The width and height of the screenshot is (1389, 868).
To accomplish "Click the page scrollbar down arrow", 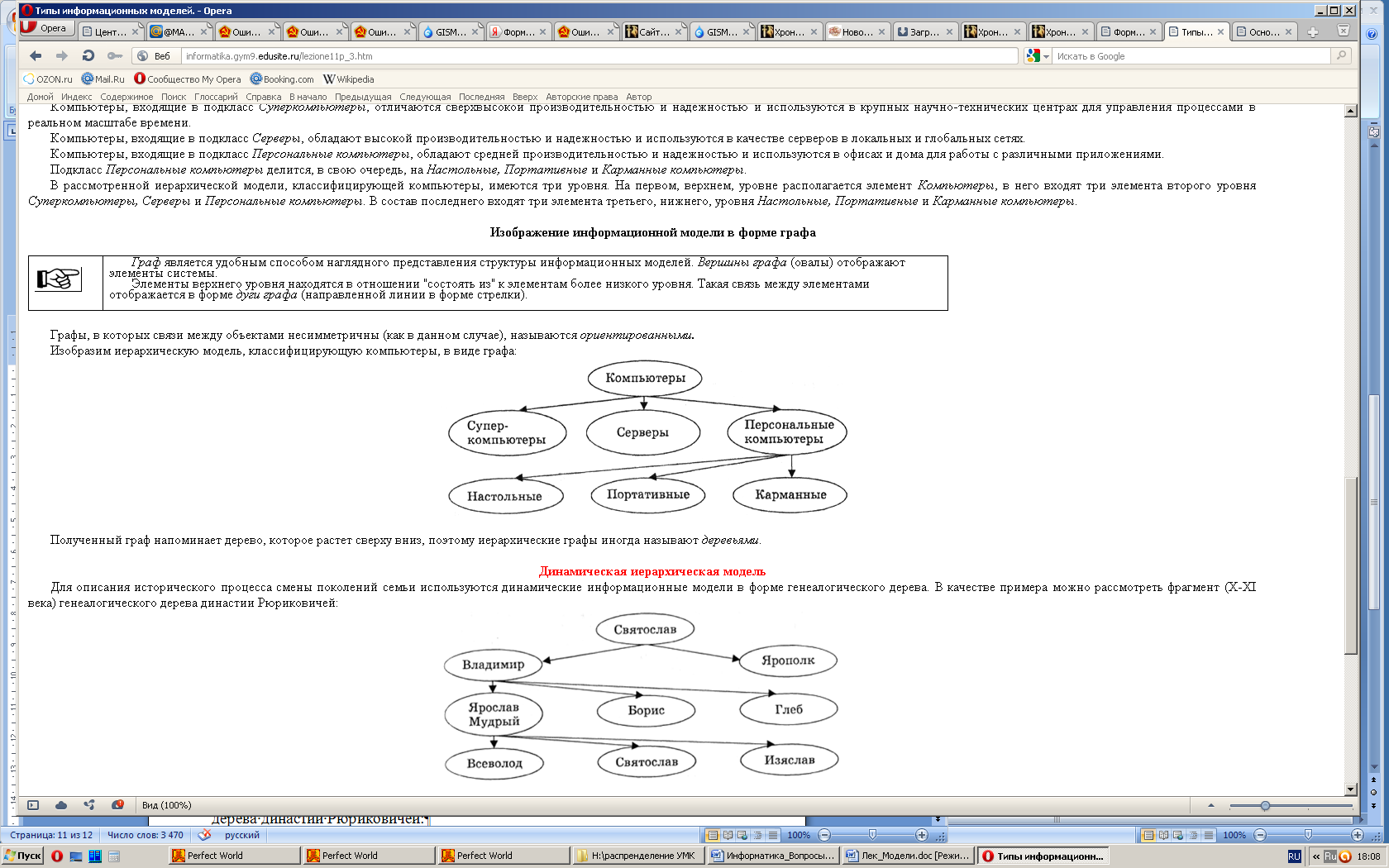I will click(1351, 789).
